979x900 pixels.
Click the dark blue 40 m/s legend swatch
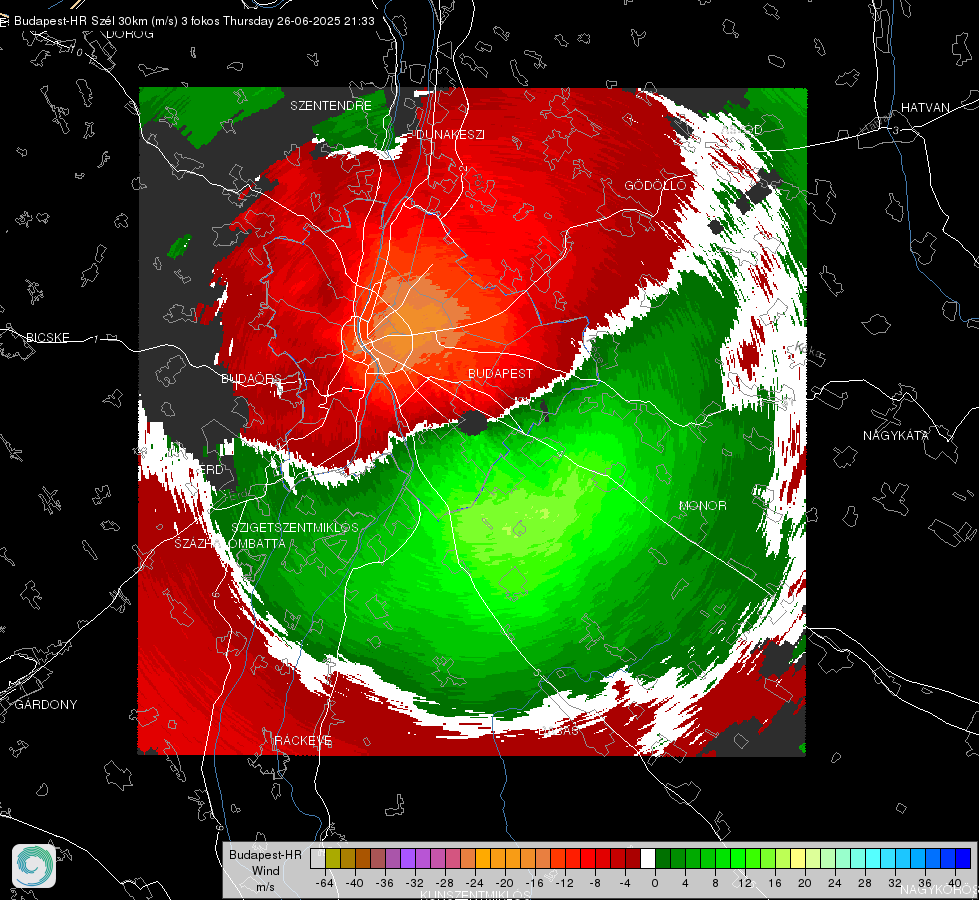963,858
